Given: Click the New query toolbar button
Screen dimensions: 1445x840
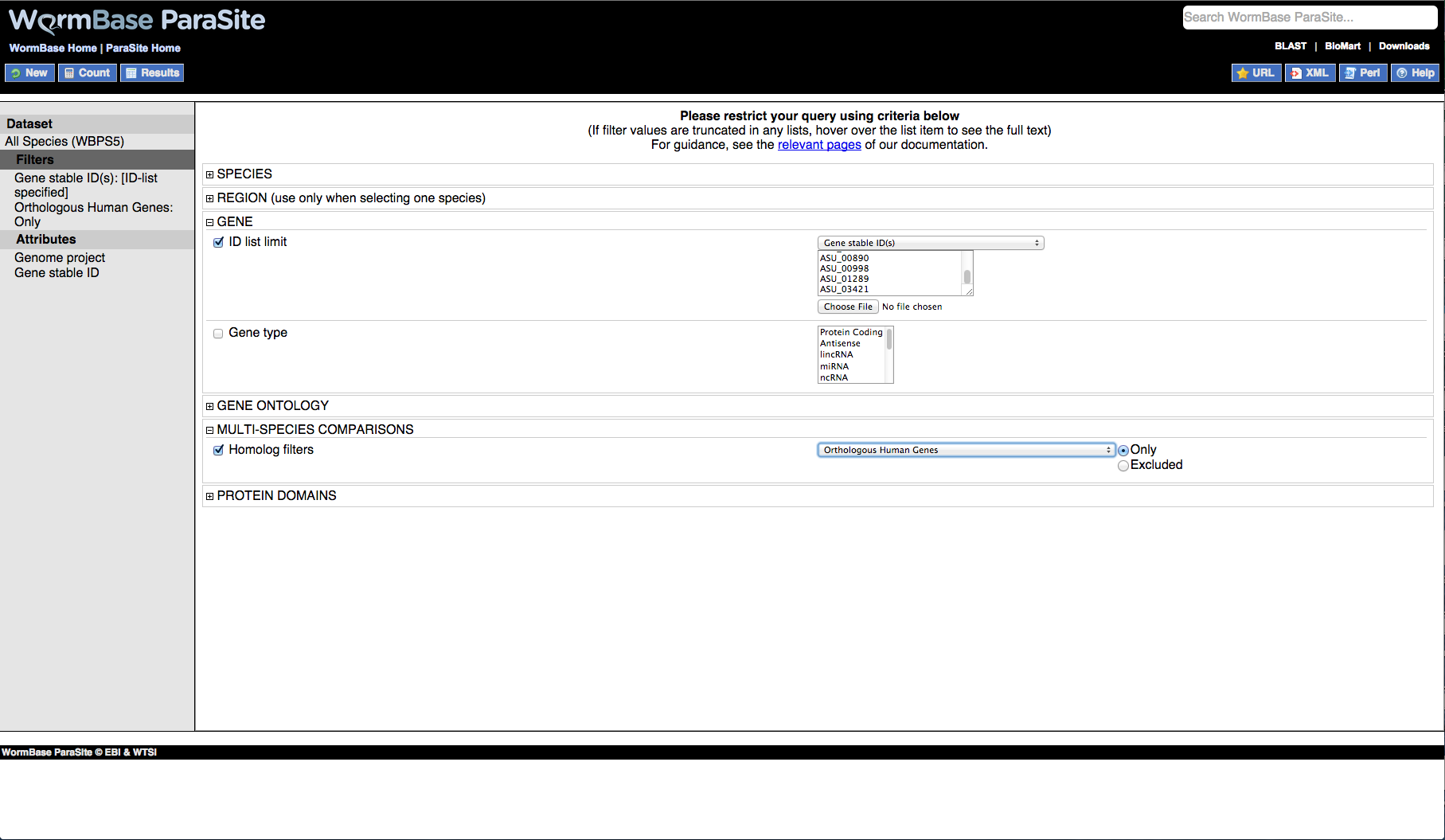Looking at the screenshot, I should (29, 73).
